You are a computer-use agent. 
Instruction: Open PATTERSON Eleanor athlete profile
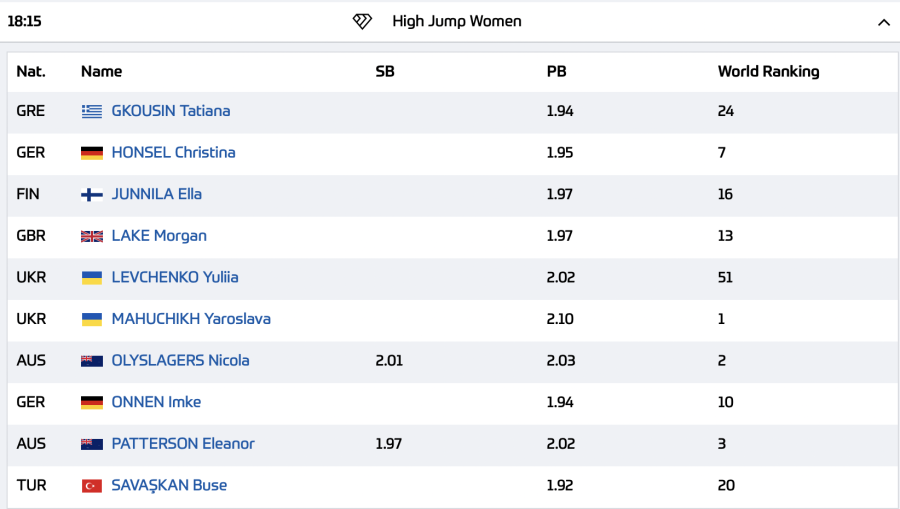click(x=182, y=444)
